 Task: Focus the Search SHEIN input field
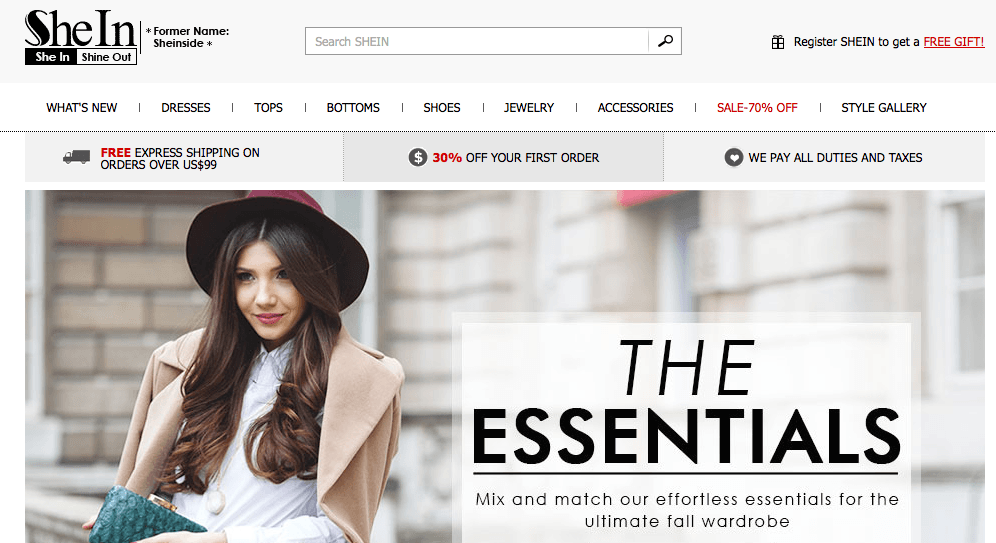coord(477,41)
